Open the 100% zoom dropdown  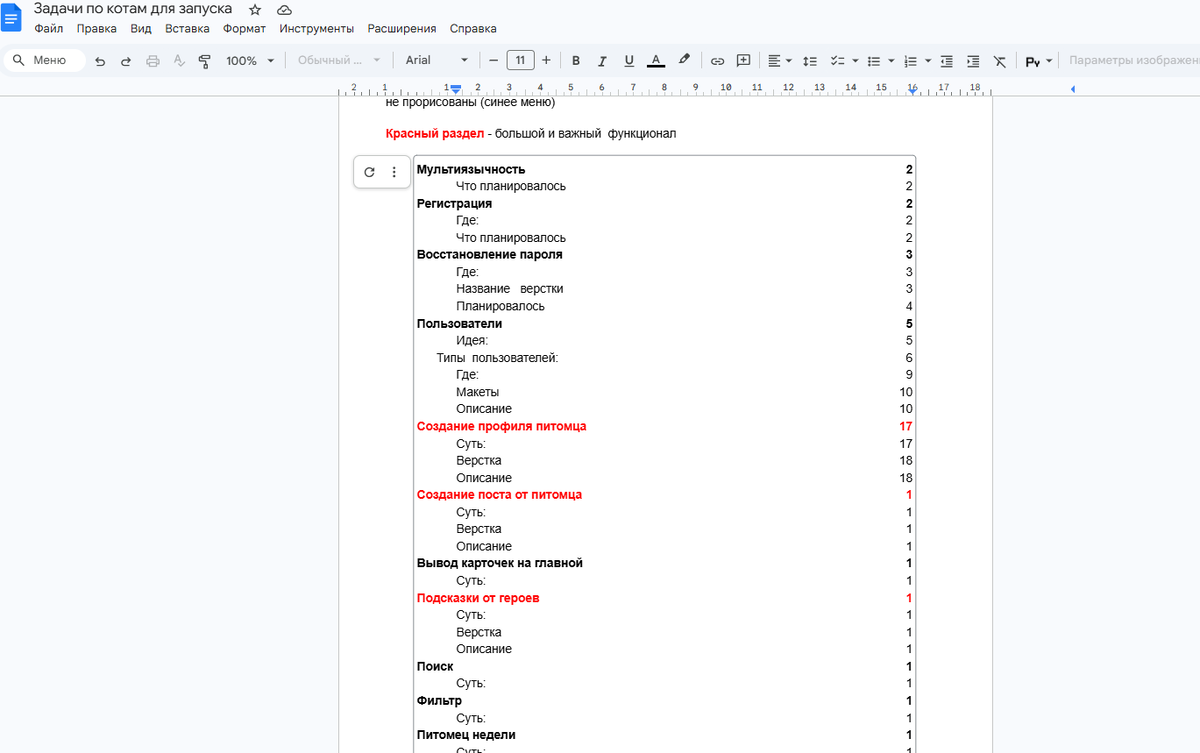coord(250,61)
